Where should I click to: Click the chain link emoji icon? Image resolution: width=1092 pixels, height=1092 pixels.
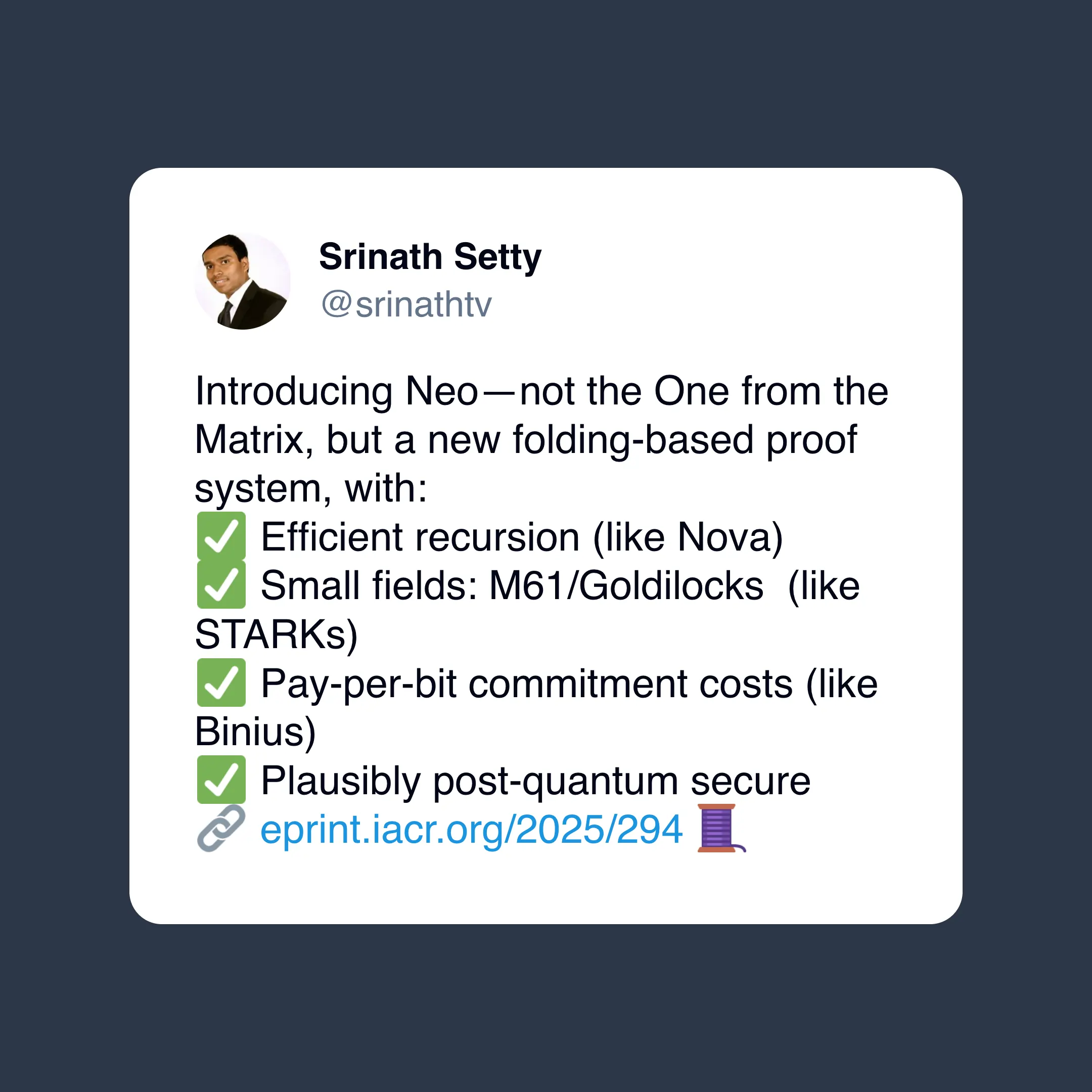221,829
